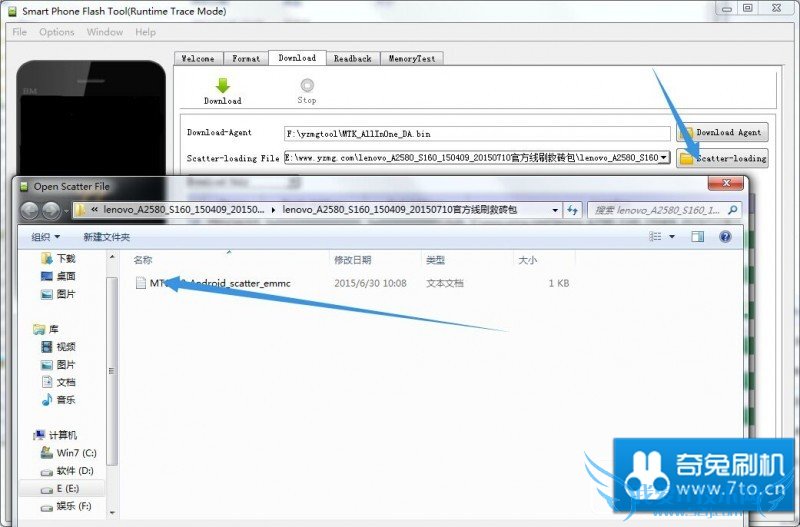The height and width of the screenshot is (527, 800).
Task: Open the Window menu
Action: 105,32
